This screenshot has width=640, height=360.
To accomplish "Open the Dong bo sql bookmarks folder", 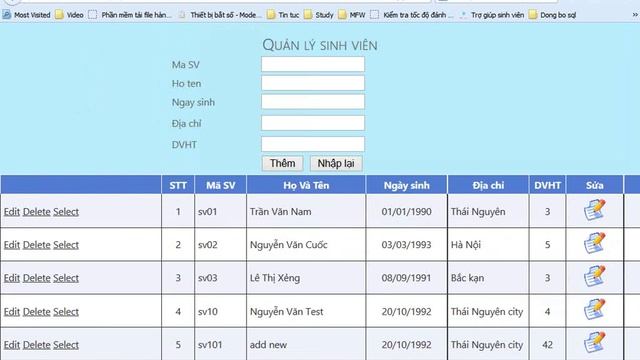I will (552, 15).
